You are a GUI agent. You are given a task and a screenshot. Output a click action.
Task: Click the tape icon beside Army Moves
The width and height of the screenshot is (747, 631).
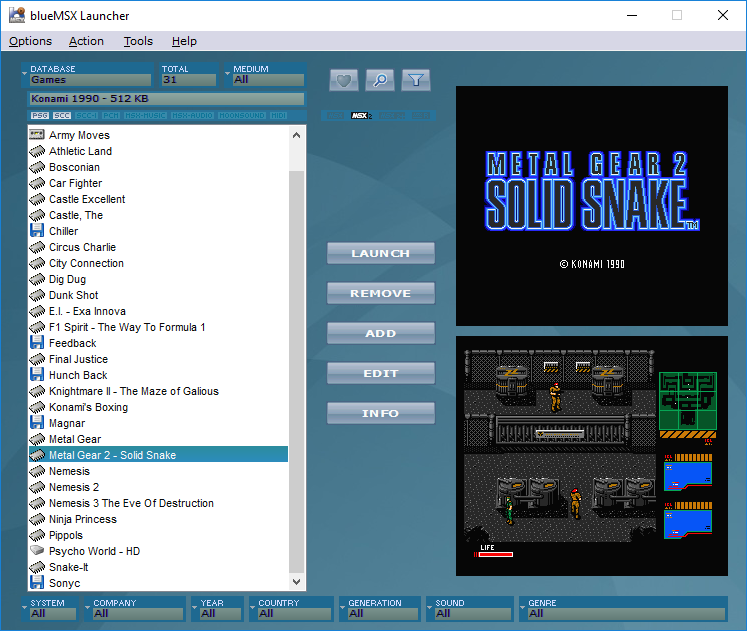[37, 135]
